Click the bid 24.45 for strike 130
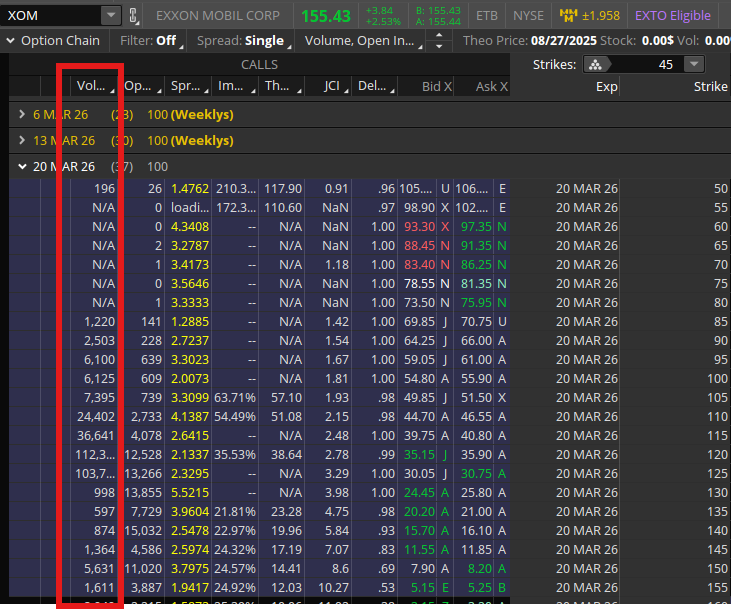Viewport: 731px width, 609px height. pyautogui.click(x=419, y=493)
